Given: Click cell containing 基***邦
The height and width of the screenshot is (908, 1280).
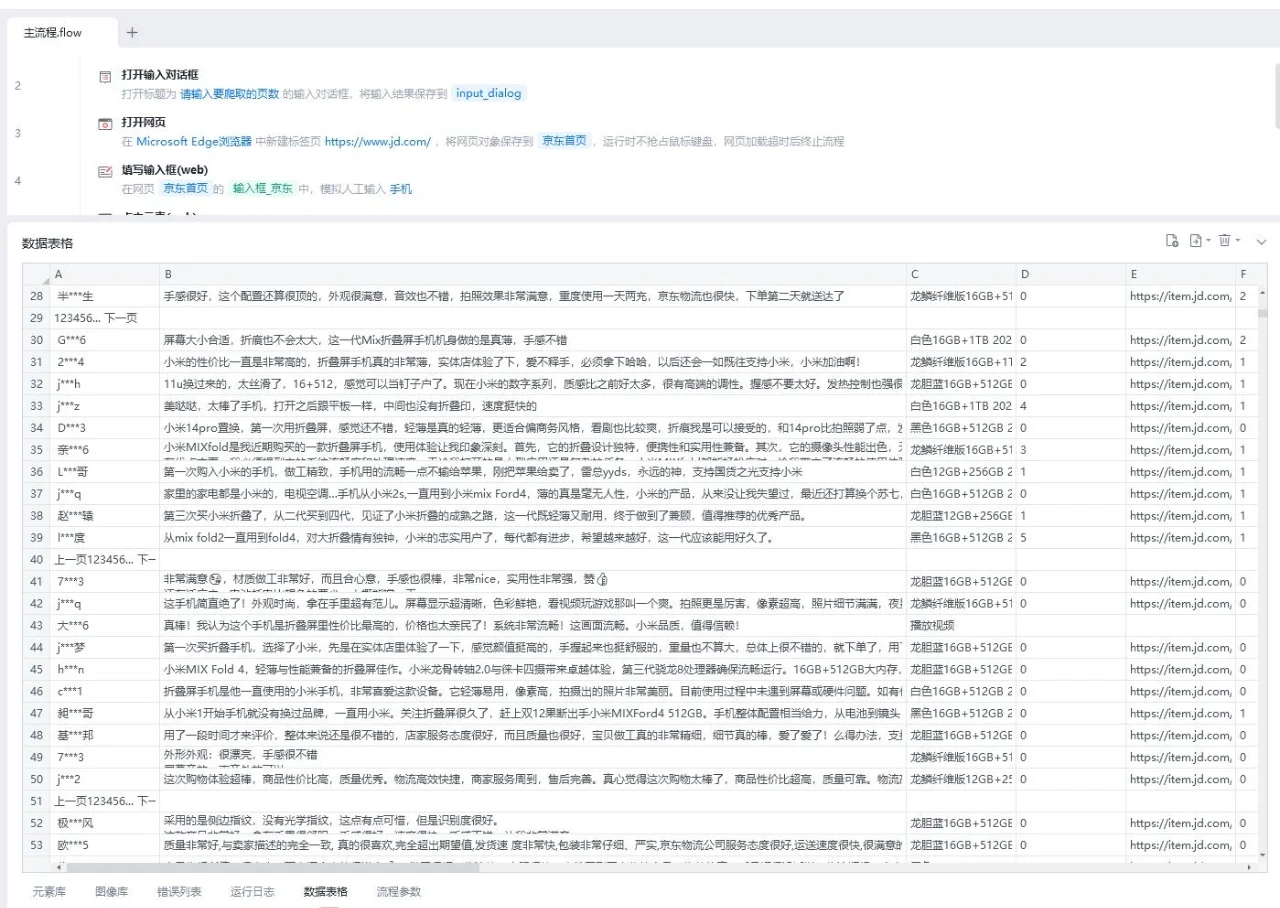Looking at the screenshot, I should 105,735.
